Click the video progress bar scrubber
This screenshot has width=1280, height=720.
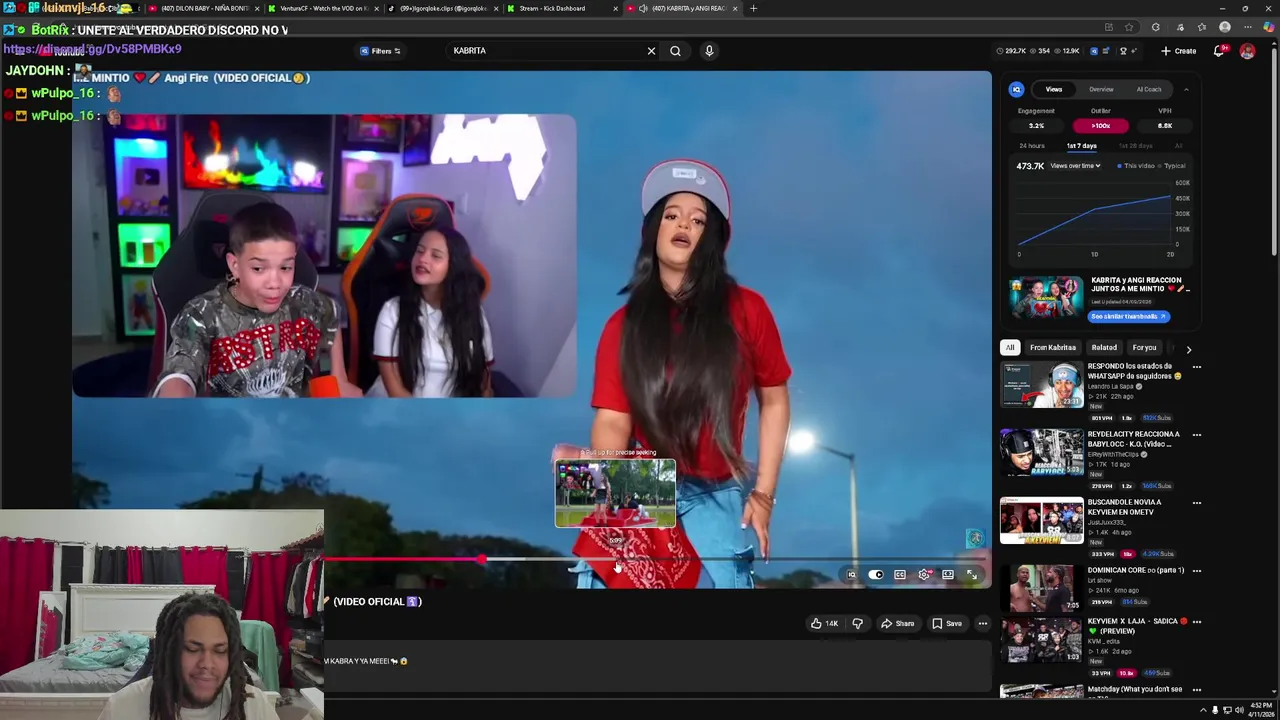click(x=483, y=560)
